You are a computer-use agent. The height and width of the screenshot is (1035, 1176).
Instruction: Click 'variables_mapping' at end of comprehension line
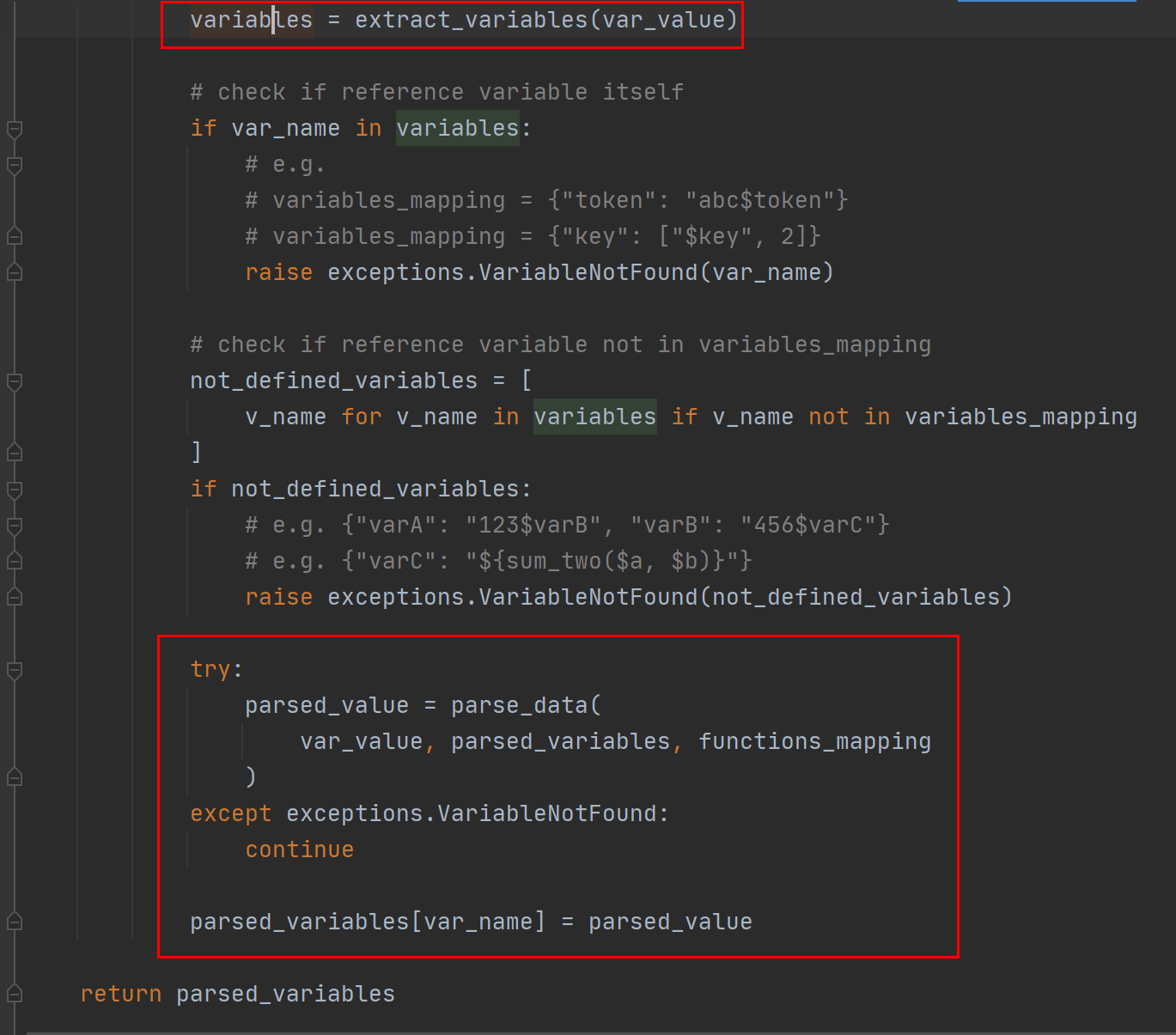point(1021,417)
